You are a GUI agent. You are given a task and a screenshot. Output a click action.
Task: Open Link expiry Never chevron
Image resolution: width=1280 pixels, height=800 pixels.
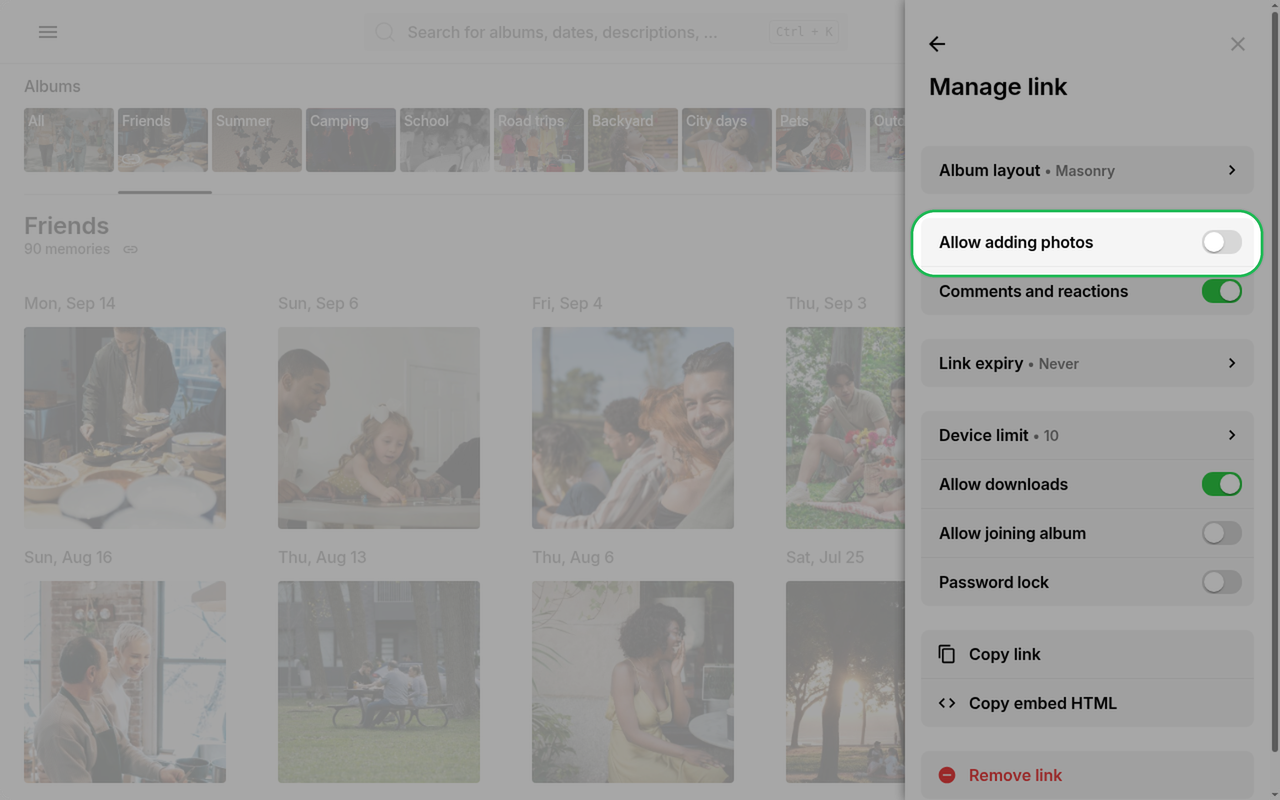(x=1232, y=363)
